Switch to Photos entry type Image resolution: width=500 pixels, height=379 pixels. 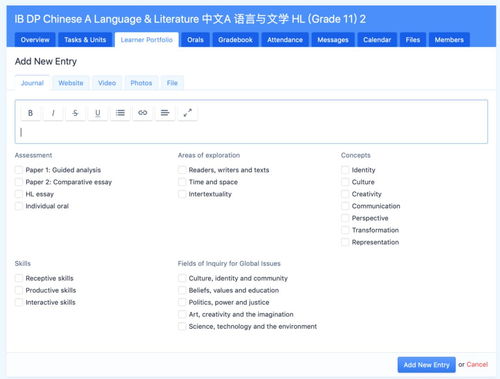(141, 83)
